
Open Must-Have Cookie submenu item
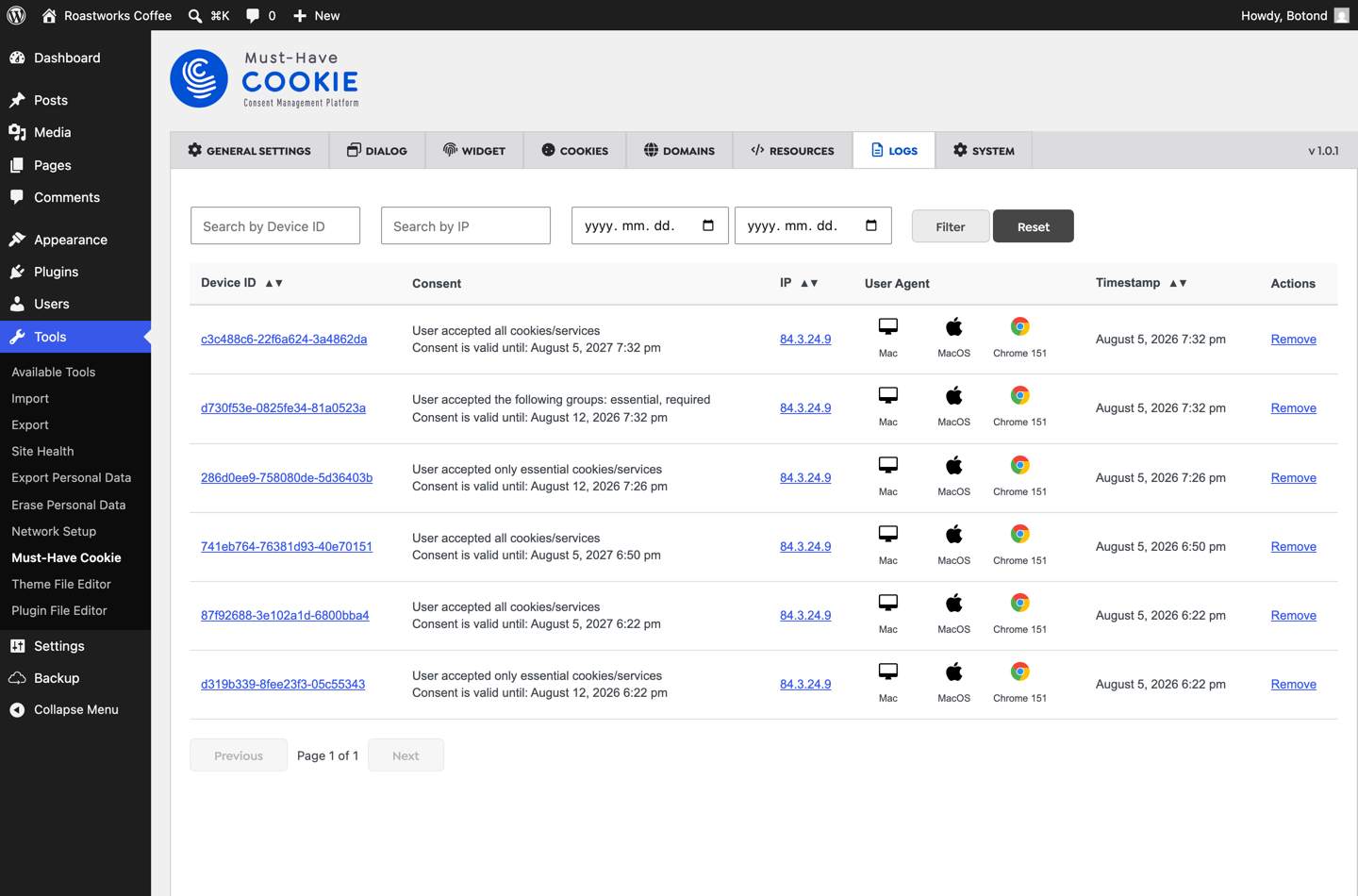[66, 557]
